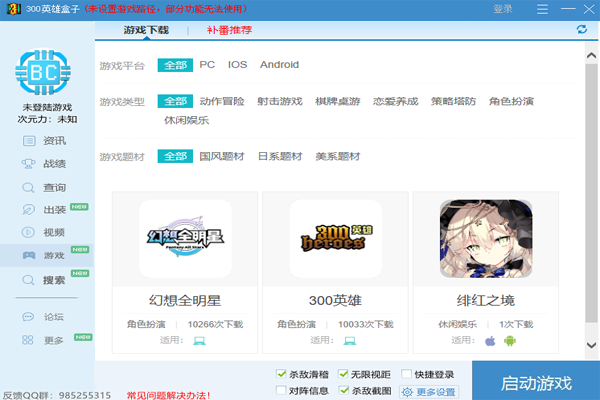Filter game type 棋牌桌游
The height and width of the screenshot is (400, 600).
338,101
